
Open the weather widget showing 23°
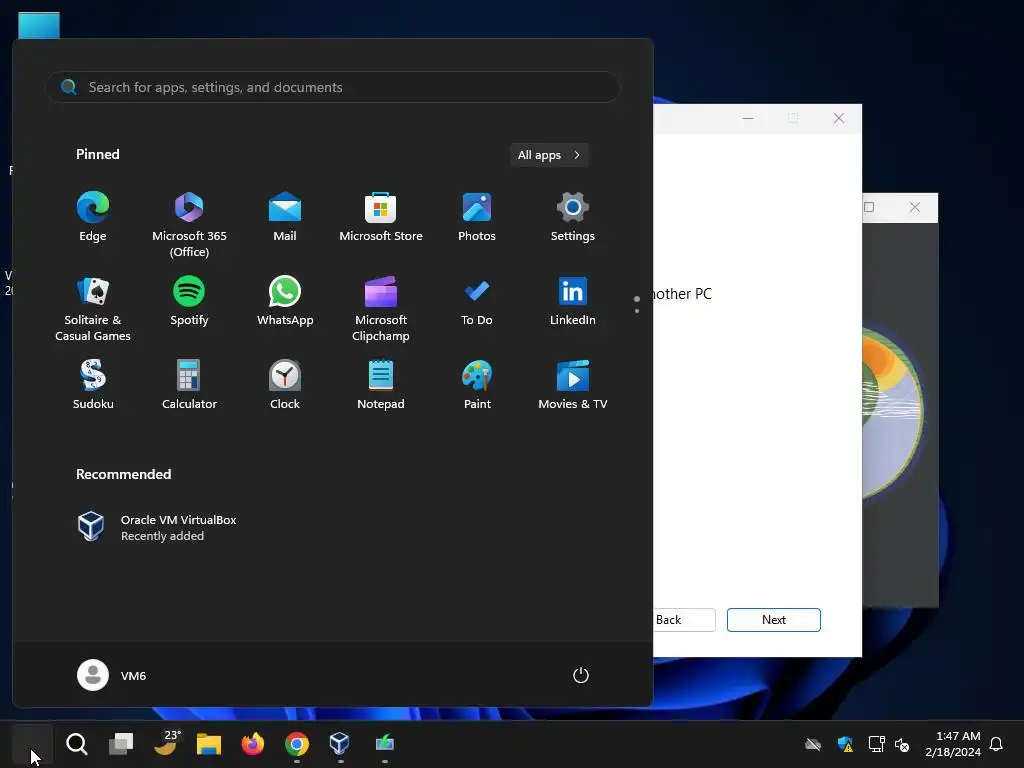point(166,744)
